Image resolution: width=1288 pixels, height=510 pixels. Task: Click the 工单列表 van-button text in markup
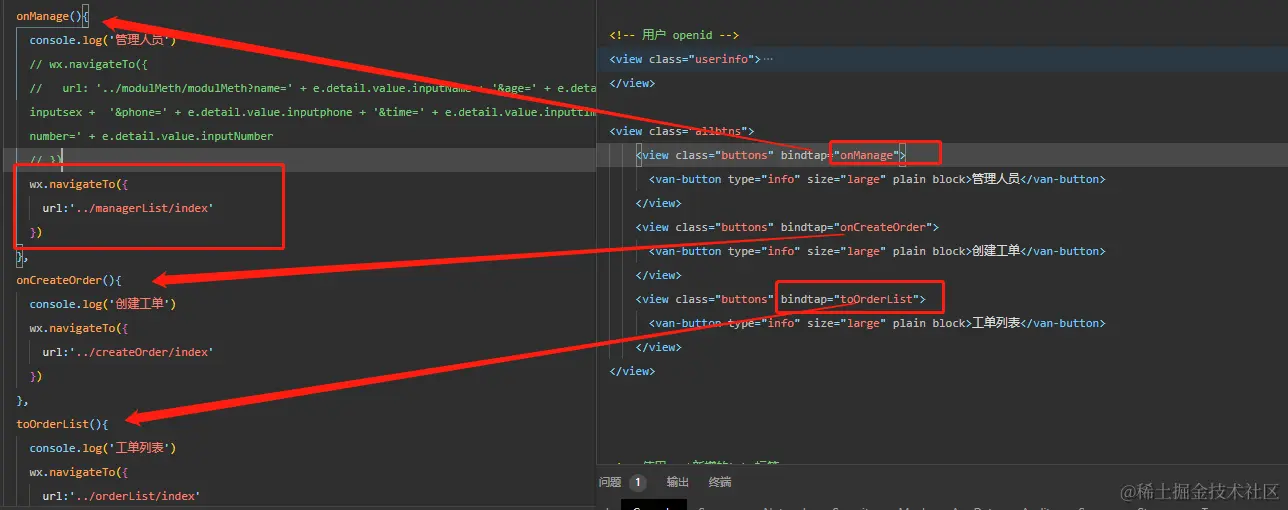[x=995, y=323]
